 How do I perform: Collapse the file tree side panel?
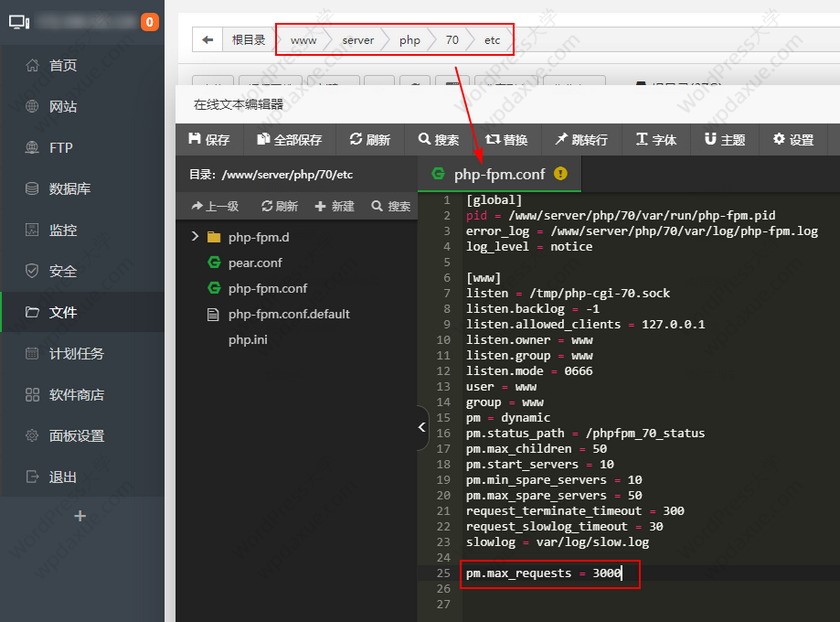[422, 428]
